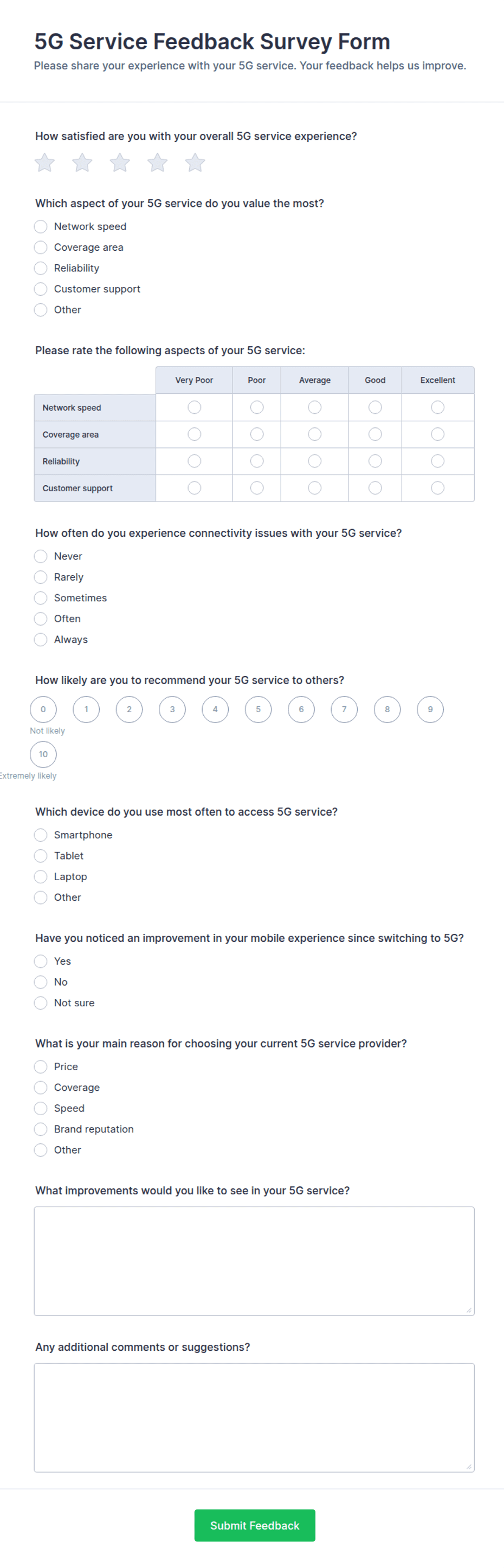Give a four-star satisfaction rating
Screen dimensions: 504x1568
pos(158,162)
